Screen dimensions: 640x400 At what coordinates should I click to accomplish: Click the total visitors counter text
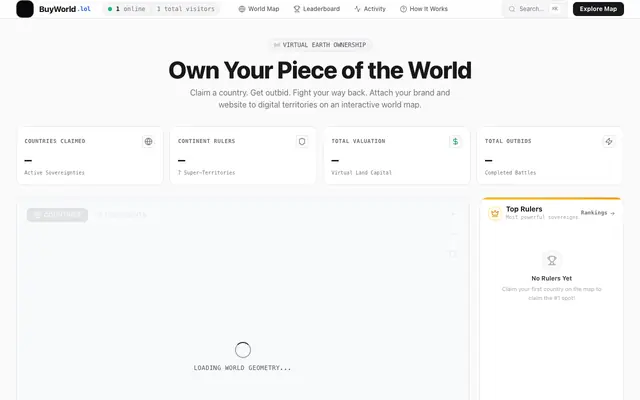[186, 9]
